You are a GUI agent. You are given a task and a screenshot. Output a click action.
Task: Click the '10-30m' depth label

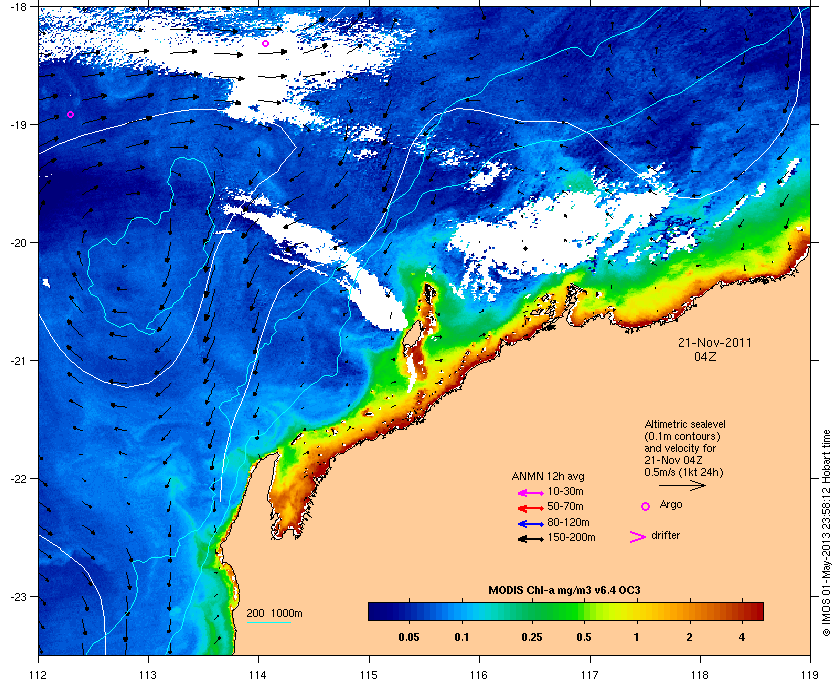click(565, 491)
